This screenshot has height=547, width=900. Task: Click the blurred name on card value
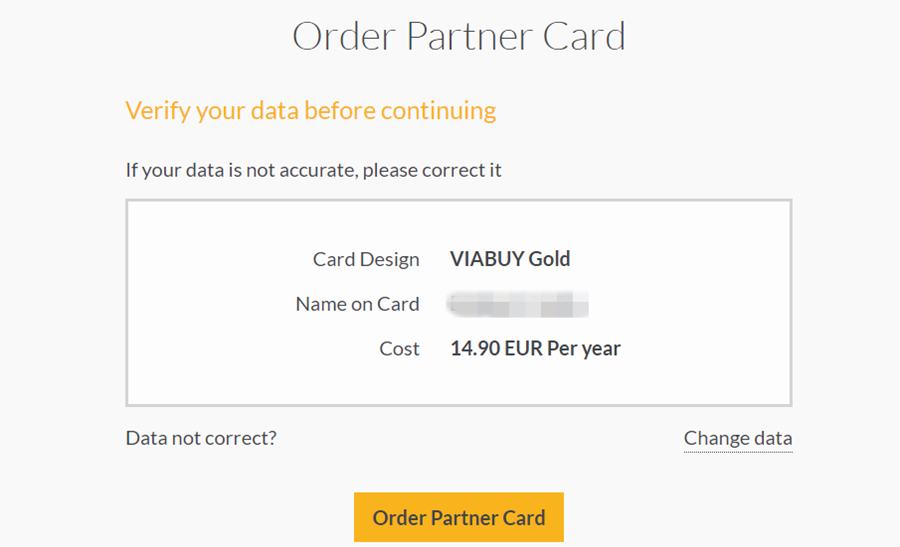coord(518,304)
